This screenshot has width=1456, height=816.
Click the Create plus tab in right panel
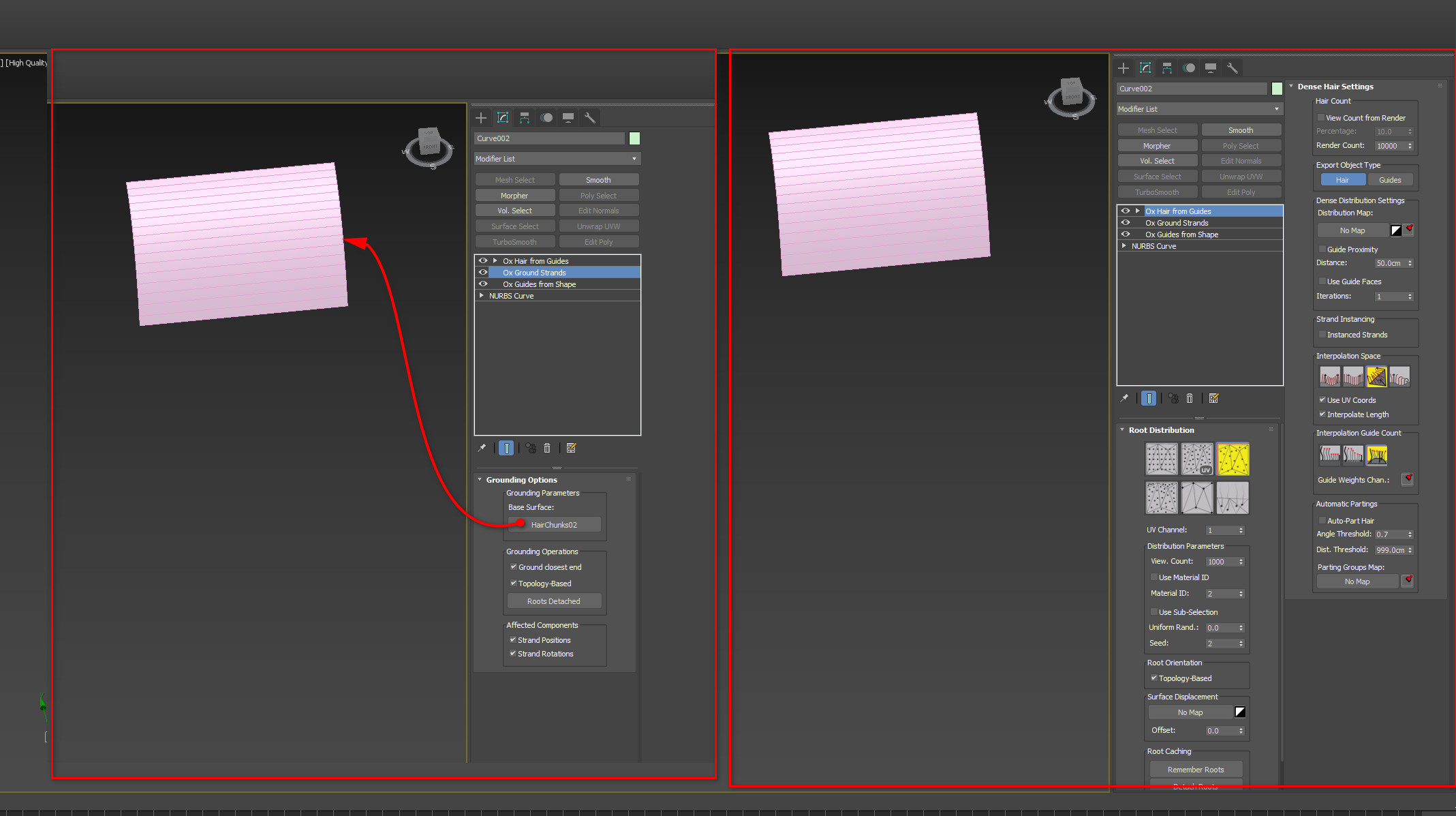1124,68
